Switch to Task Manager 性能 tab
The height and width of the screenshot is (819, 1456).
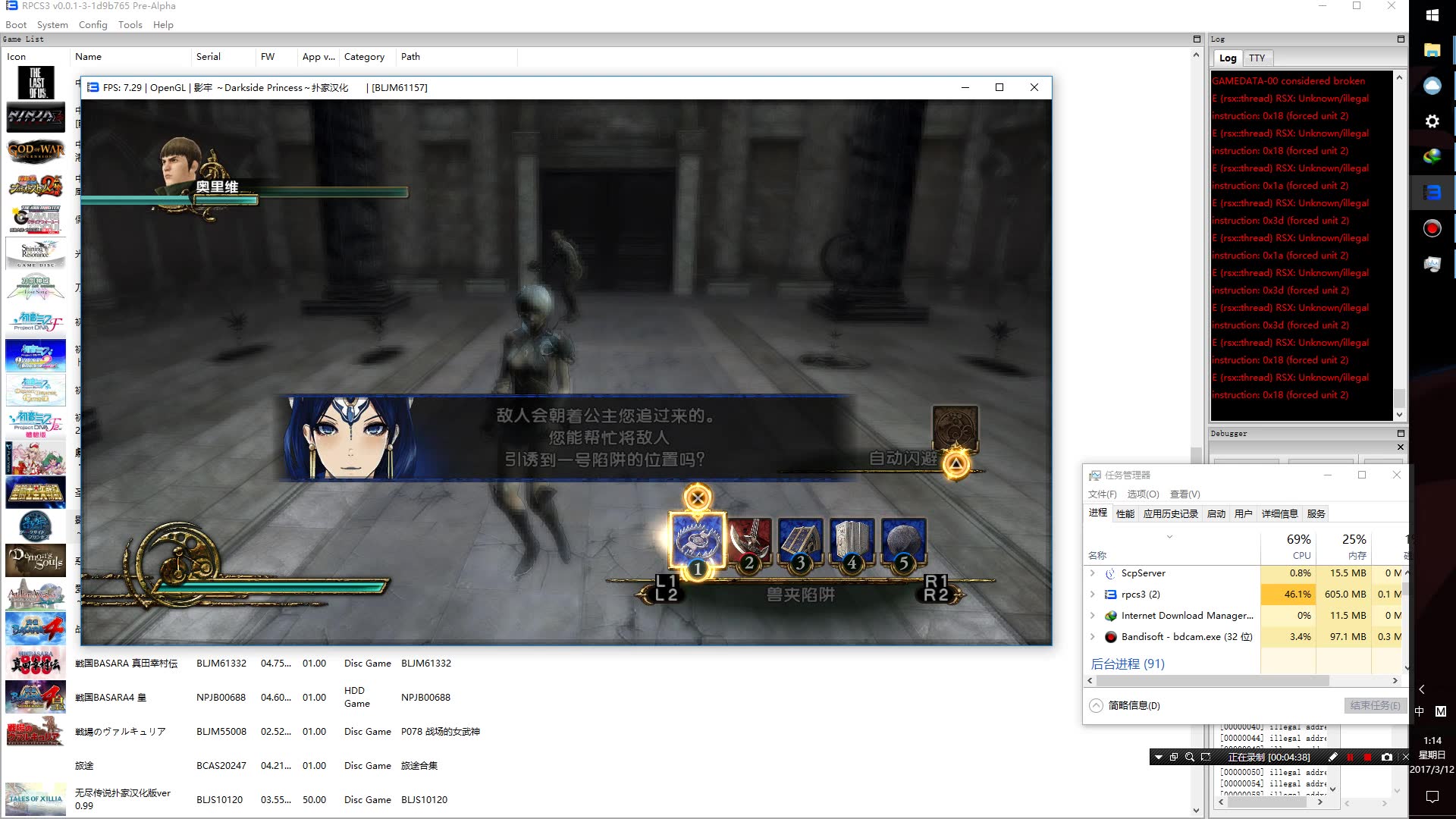(x=1125, y=513)
